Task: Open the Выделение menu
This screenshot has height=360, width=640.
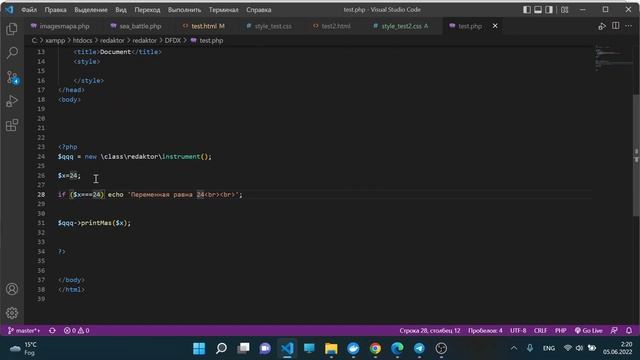Action: click(x=91, y=10)
